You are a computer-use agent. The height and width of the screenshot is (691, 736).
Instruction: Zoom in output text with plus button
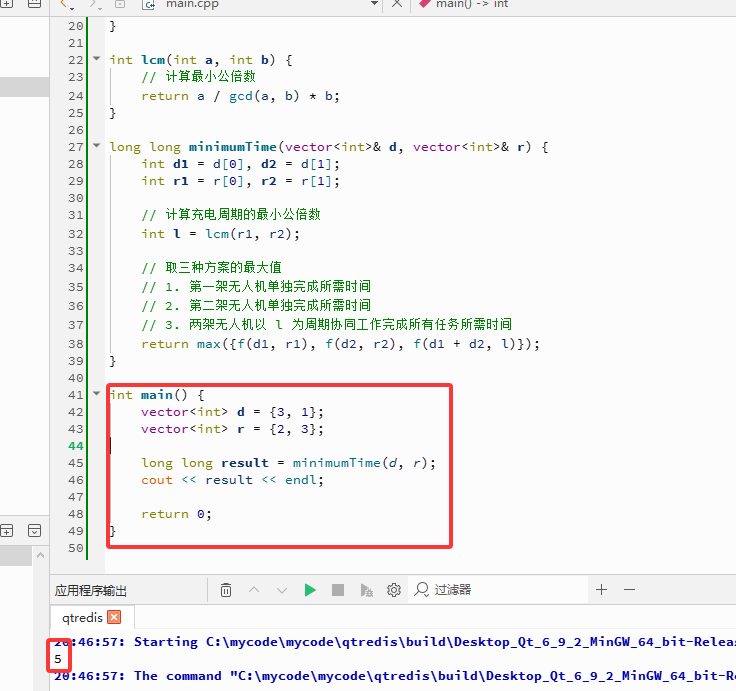pos(601,590)
